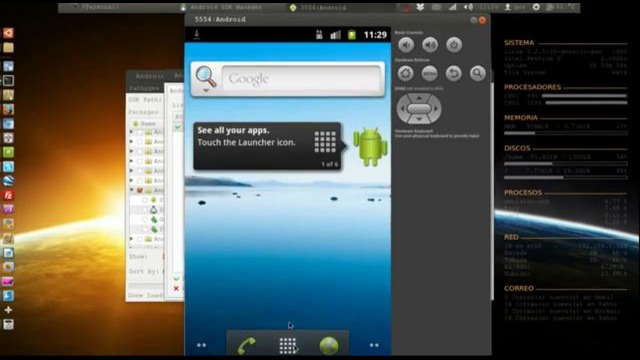Open the browser globe icon on the phone
The width and height of the screenshot is (640, 360).
click(329, 346)
